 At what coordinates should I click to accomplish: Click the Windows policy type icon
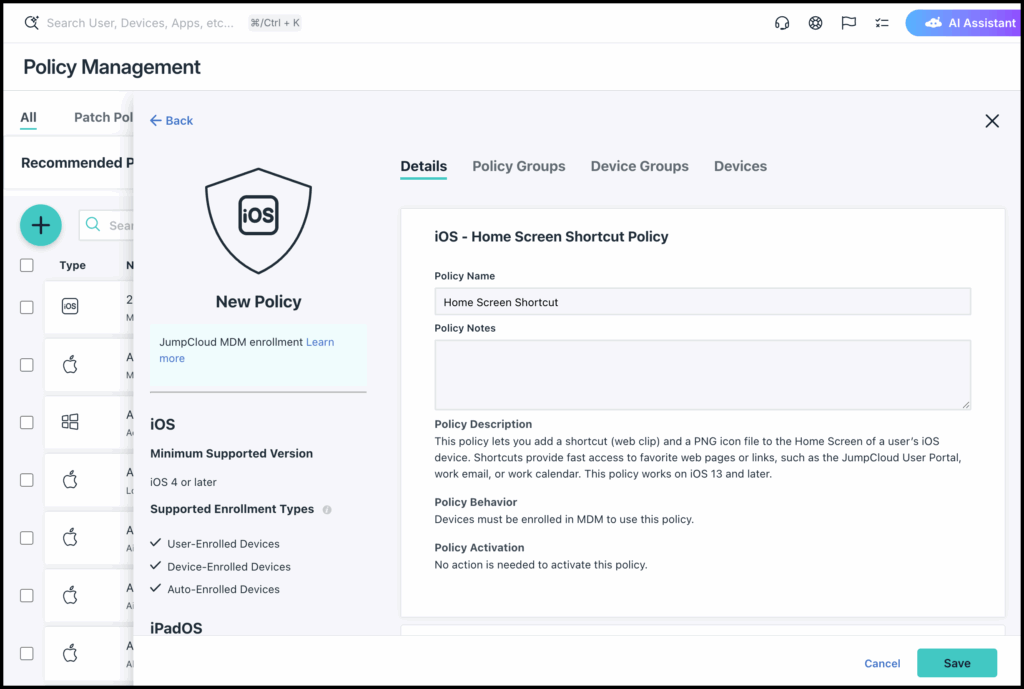(70, 422)
